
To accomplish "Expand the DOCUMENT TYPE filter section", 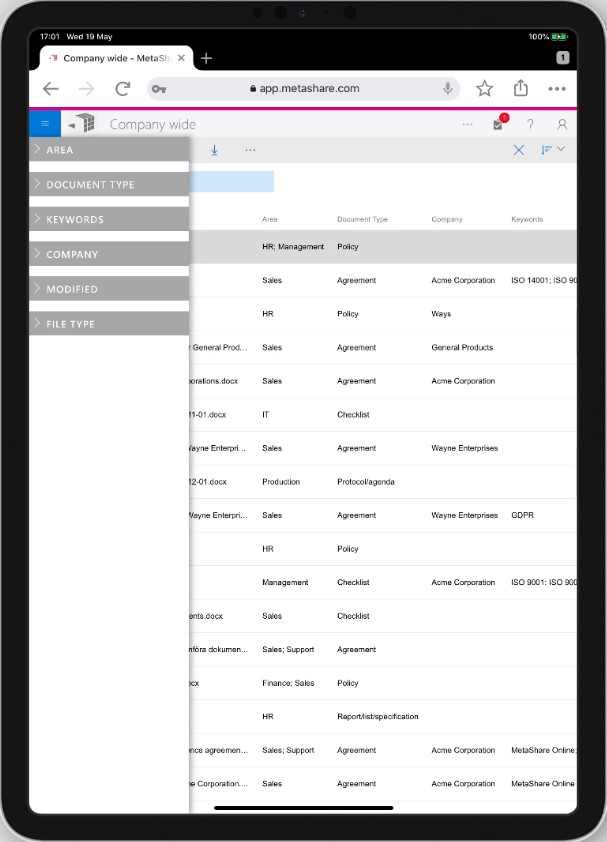I will 109,184.
